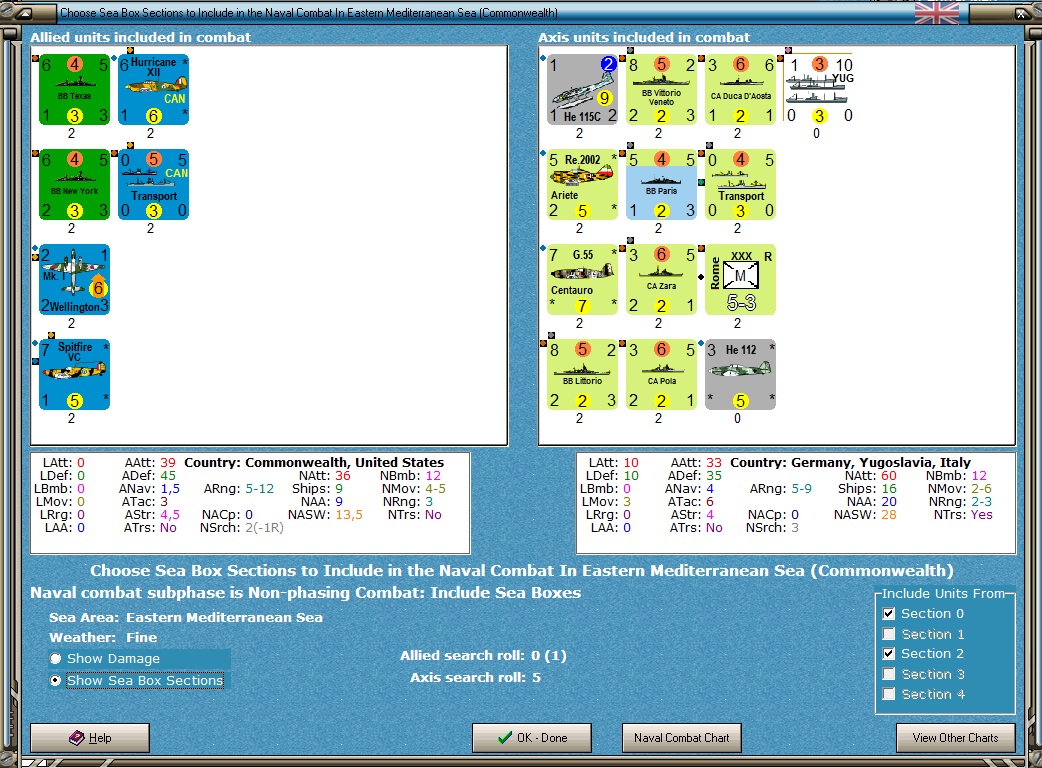1042x768 pixels.
Task: Select the Hurricane XII CAN aircraft unit
Action: coord(154,90)
